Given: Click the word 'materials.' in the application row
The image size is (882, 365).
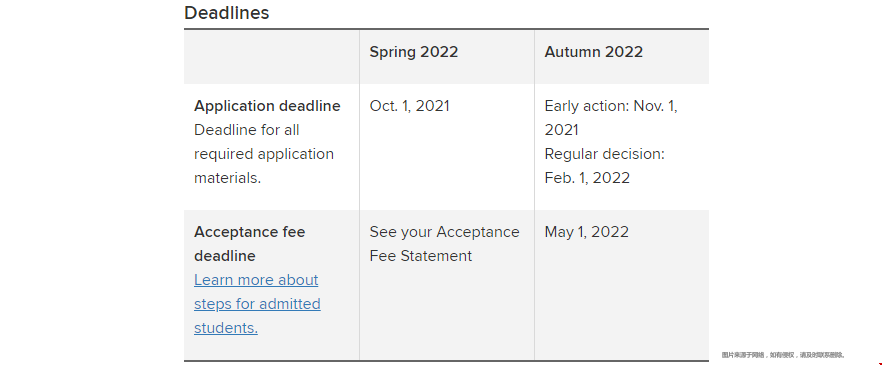Looking at the screenshot, I should 228,178.
